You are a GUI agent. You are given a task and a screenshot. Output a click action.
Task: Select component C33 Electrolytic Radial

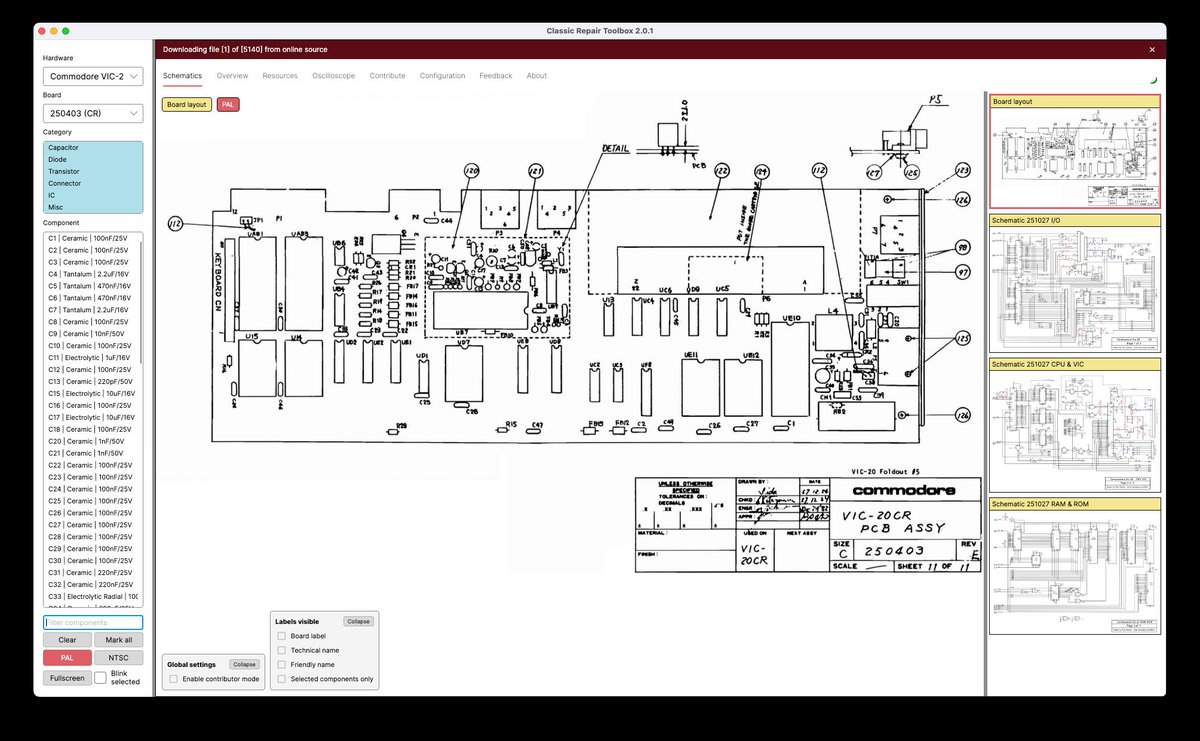(x=91, y=596)
